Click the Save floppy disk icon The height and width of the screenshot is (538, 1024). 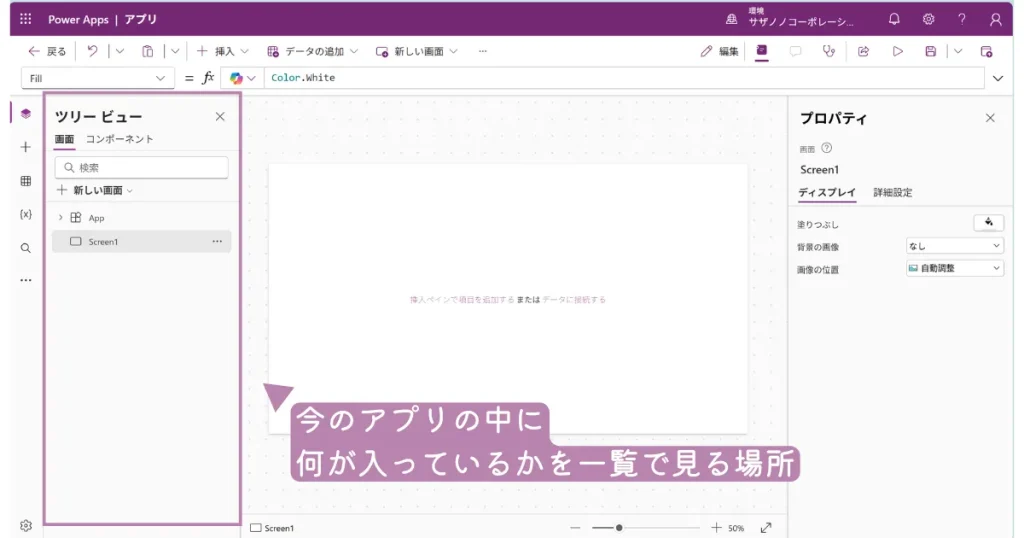[930, 51]
